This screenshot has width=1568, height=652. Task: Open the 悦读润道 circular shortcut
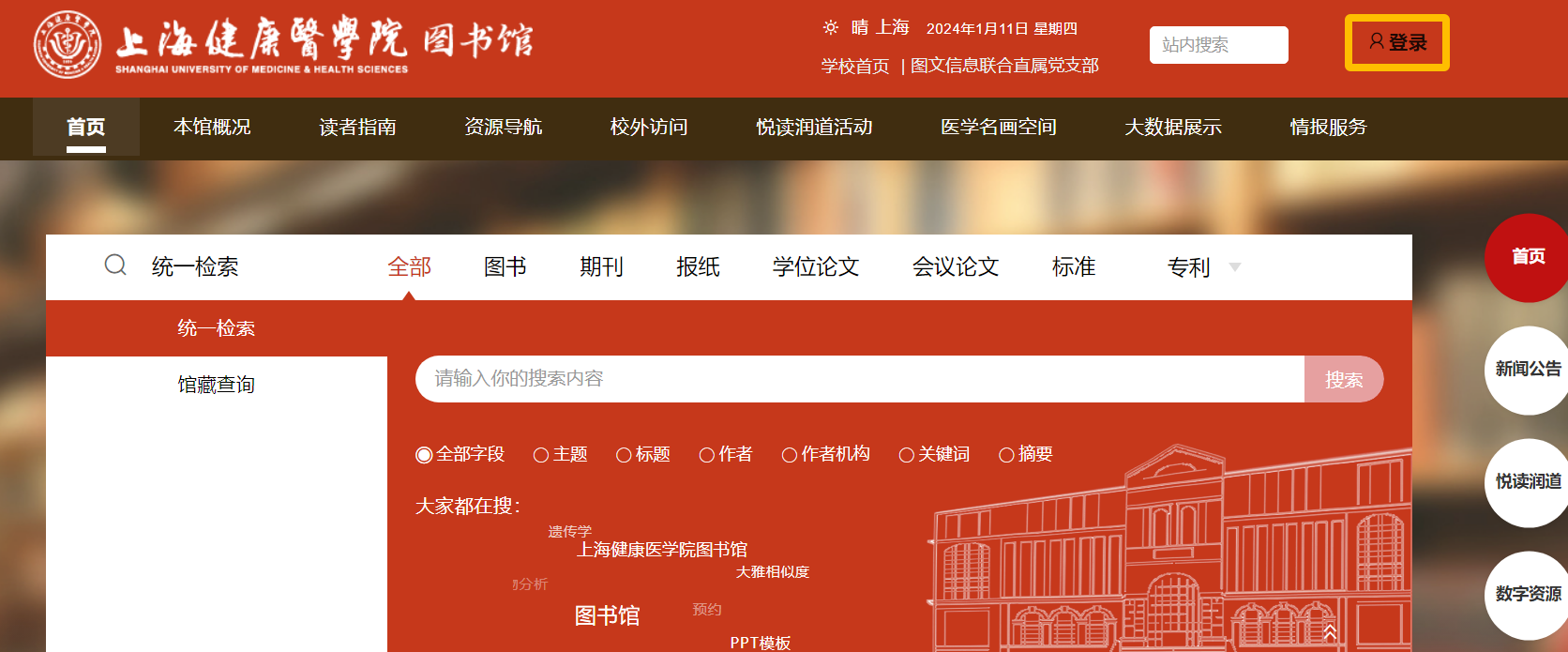(1527, 482)
